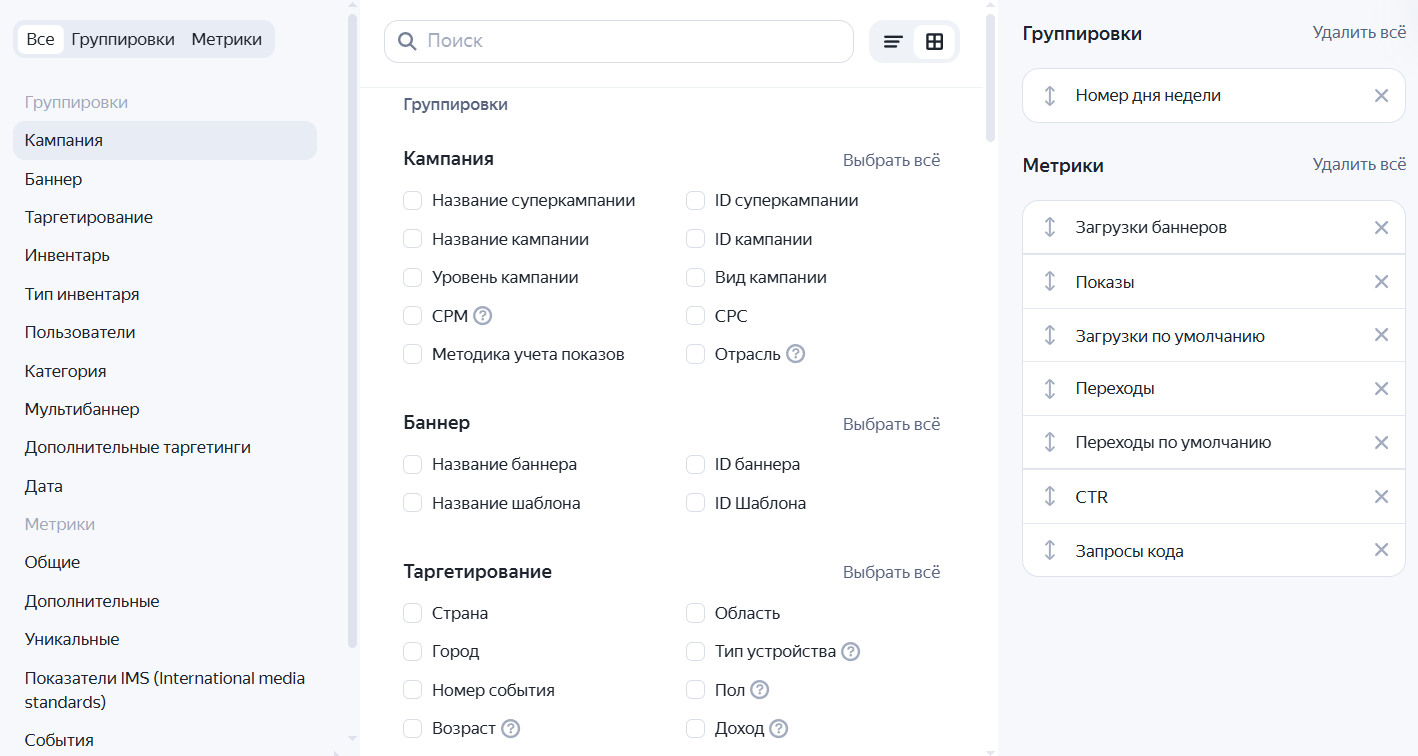Enable the Название кампании checkbox
The width and height of the screenshot is (1418, 756).
point(412,240)
